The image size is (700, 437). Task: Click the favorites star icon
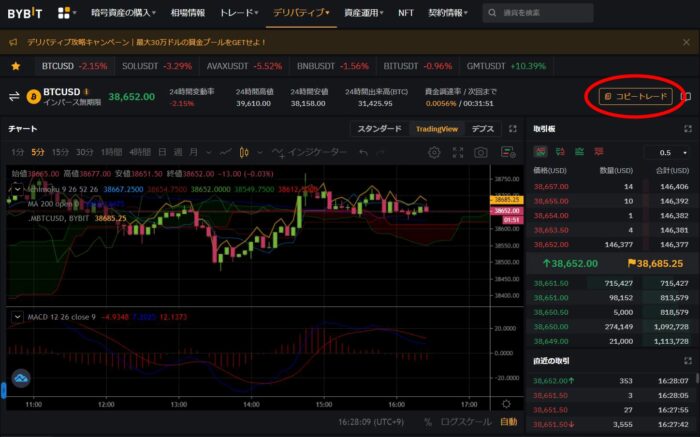16,66
